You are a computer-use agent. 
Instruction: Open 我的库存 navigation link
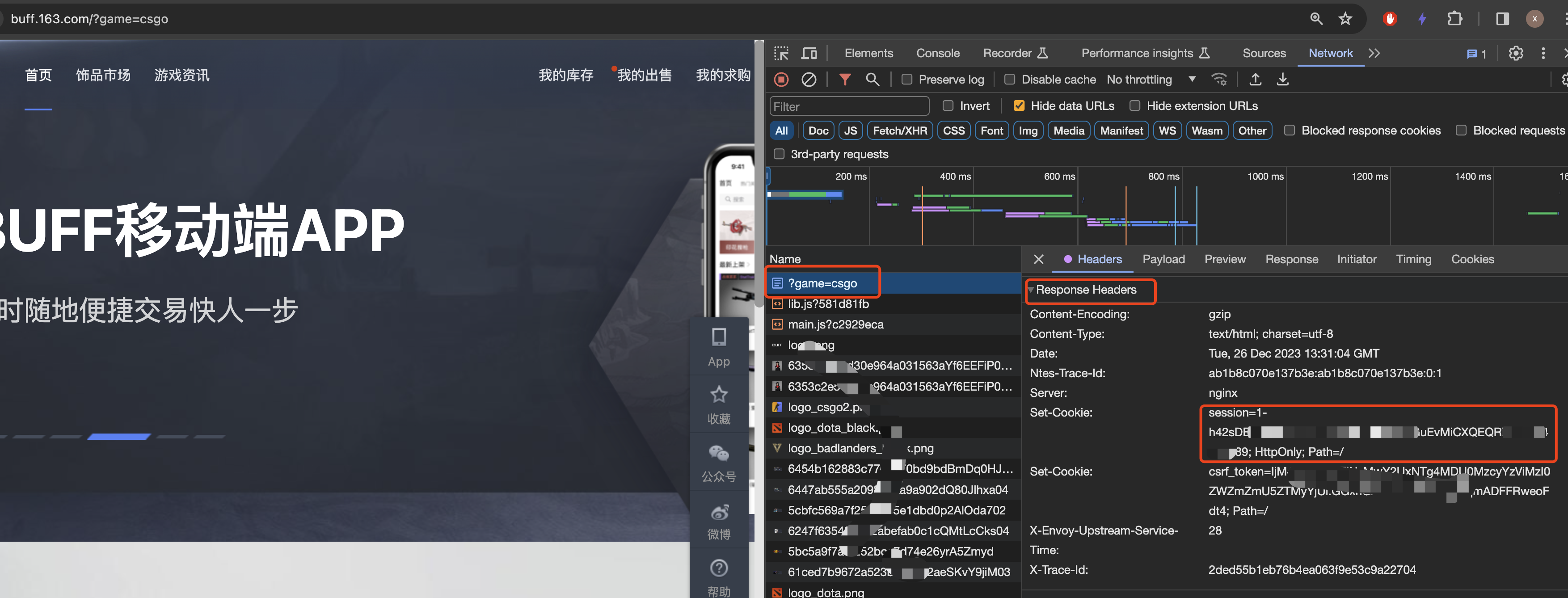coord(565,76)
